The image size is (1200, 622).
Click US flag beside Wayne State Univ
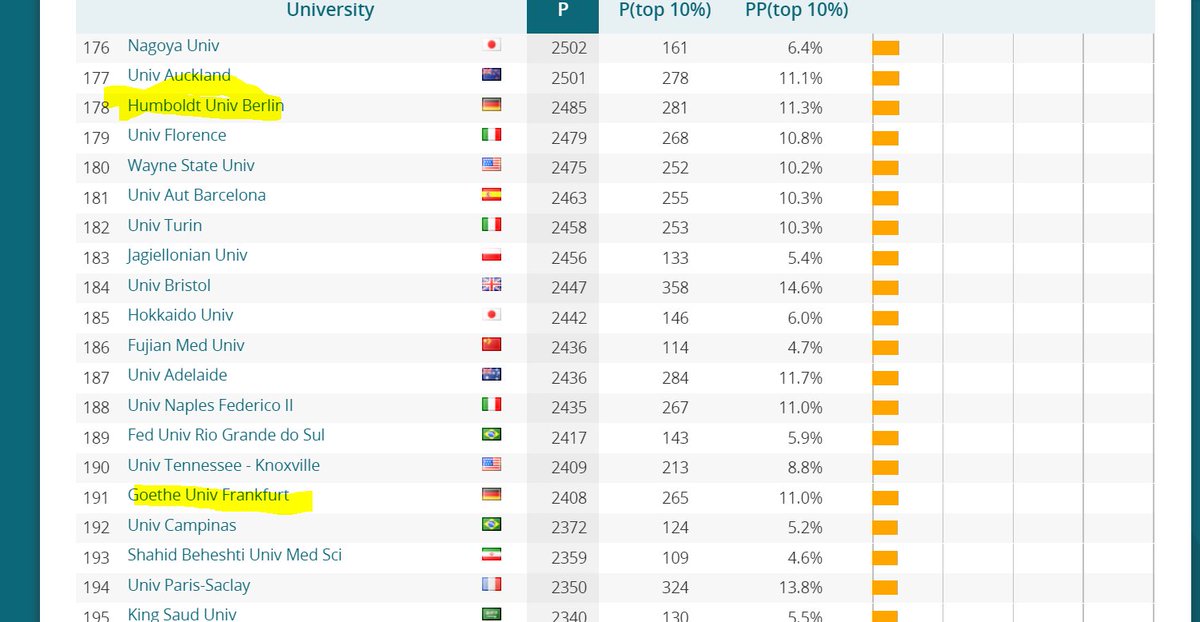(x=491, y=165)
